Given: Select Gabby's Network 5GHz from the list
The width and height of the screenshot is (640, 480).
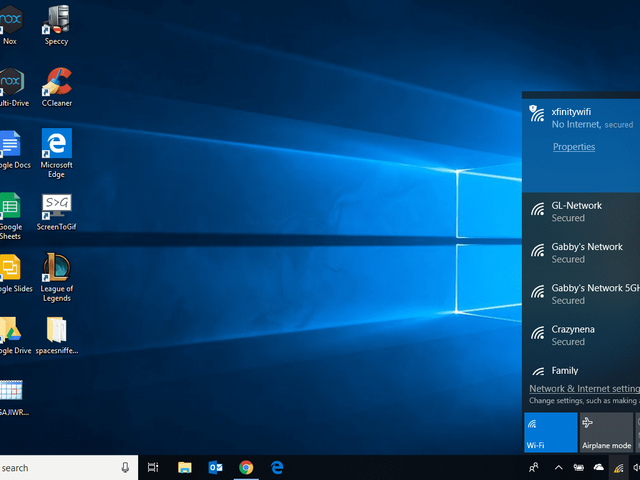Looking at the screenshot, I should tap(581, 293).
